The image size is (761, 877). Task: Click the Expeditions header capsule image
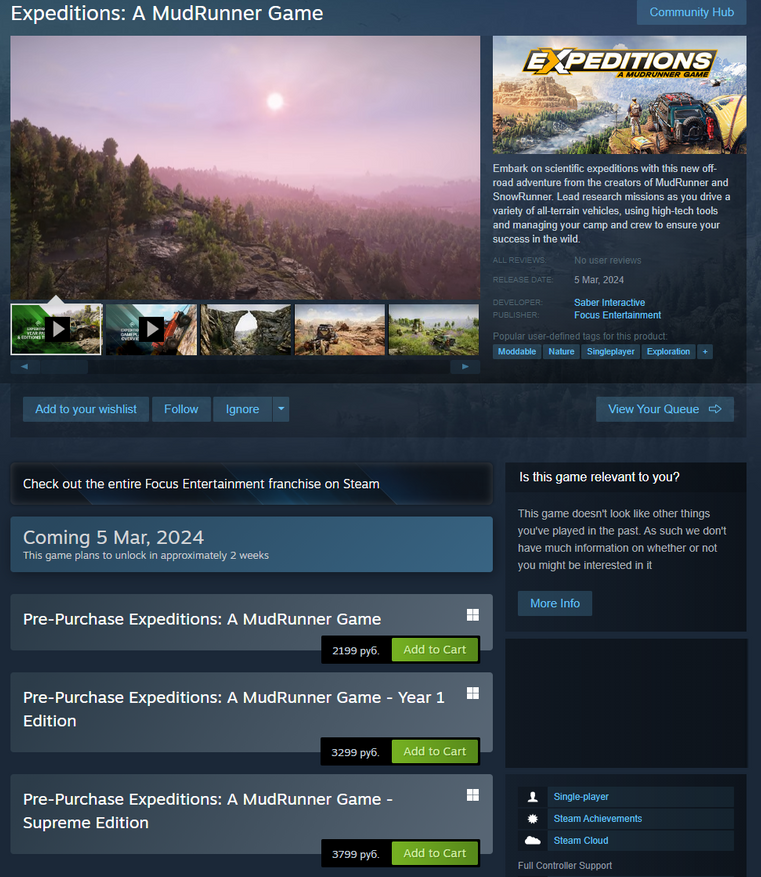pyautogui.click(x=620, y=95)
